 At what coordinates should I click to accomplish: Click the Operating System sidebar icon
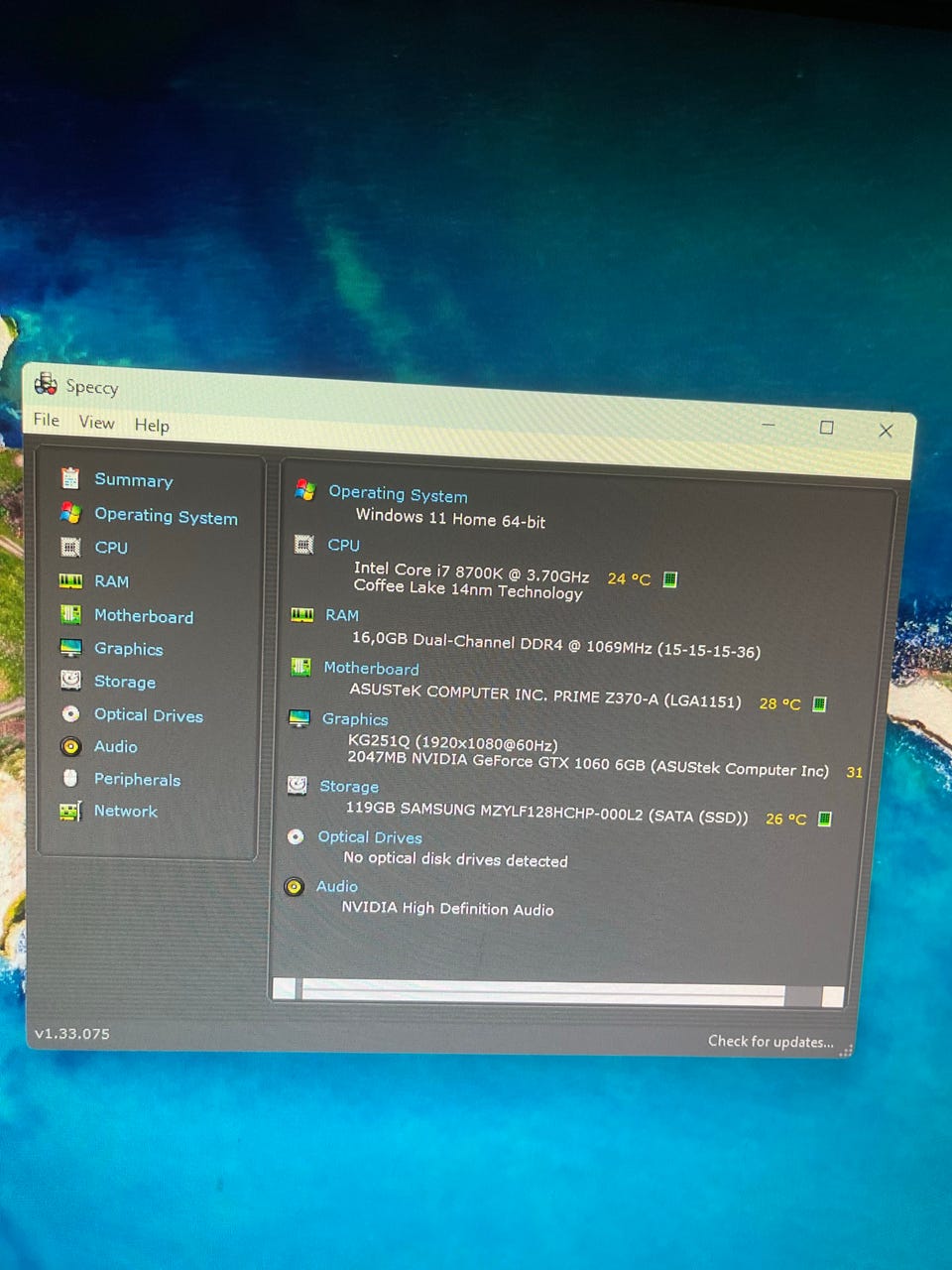click(70, 513)
